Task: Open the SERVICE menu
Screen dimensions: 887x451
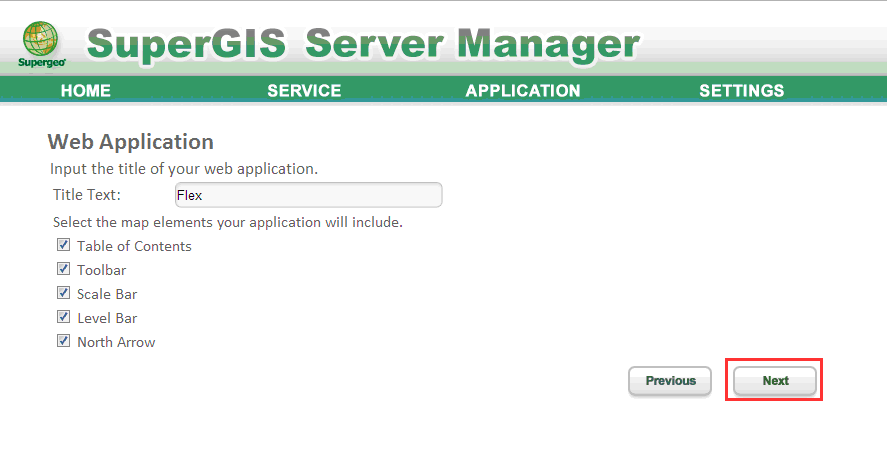Action: [304, 91]
